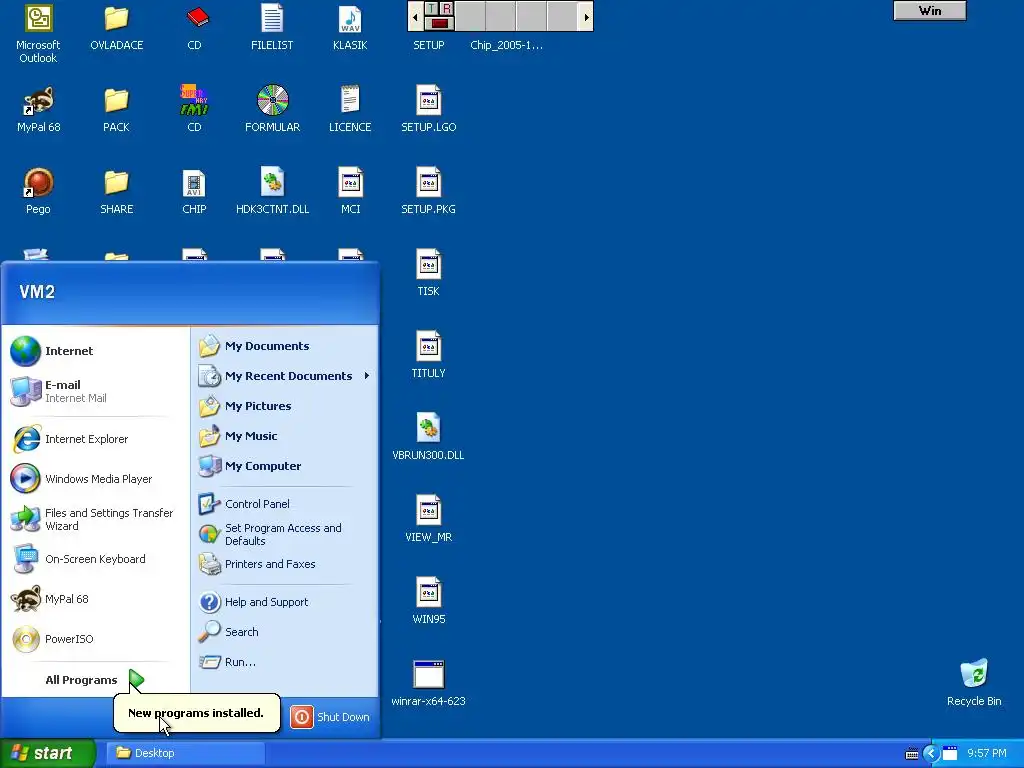
Task: Select the SETUP.PKG file icon
Action: [x=428, y=192]
